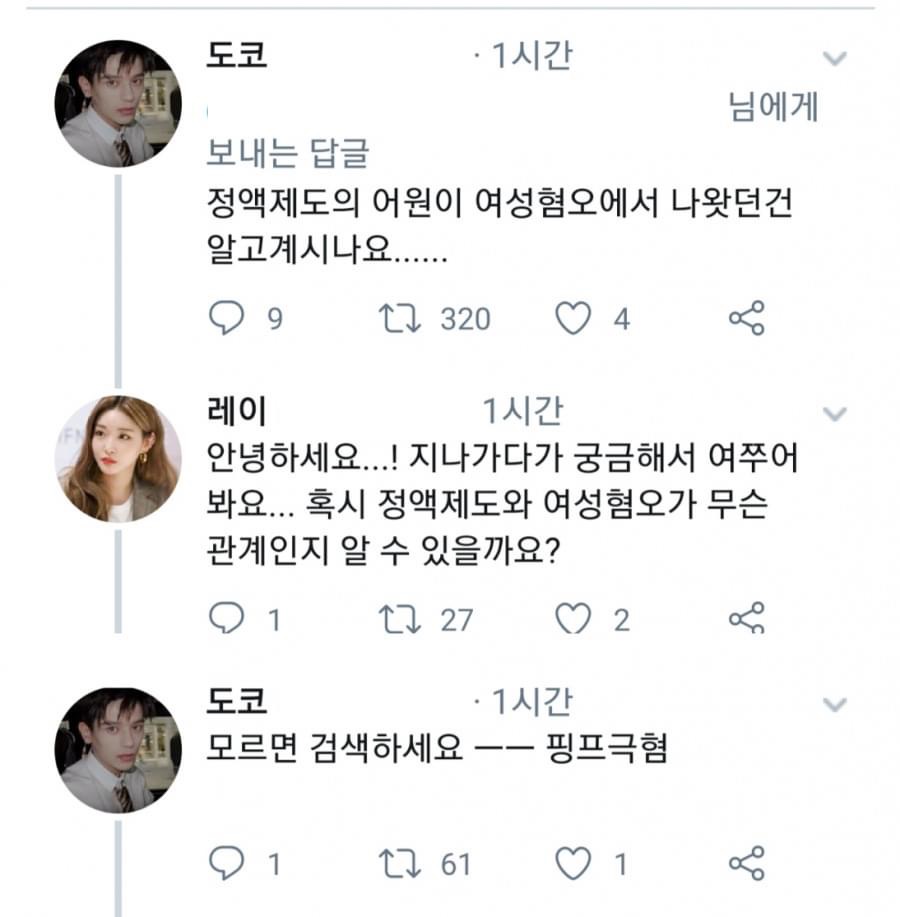Reply to the first 도코 tweet
Screen dimensions: 900x917
pos(225,318)
